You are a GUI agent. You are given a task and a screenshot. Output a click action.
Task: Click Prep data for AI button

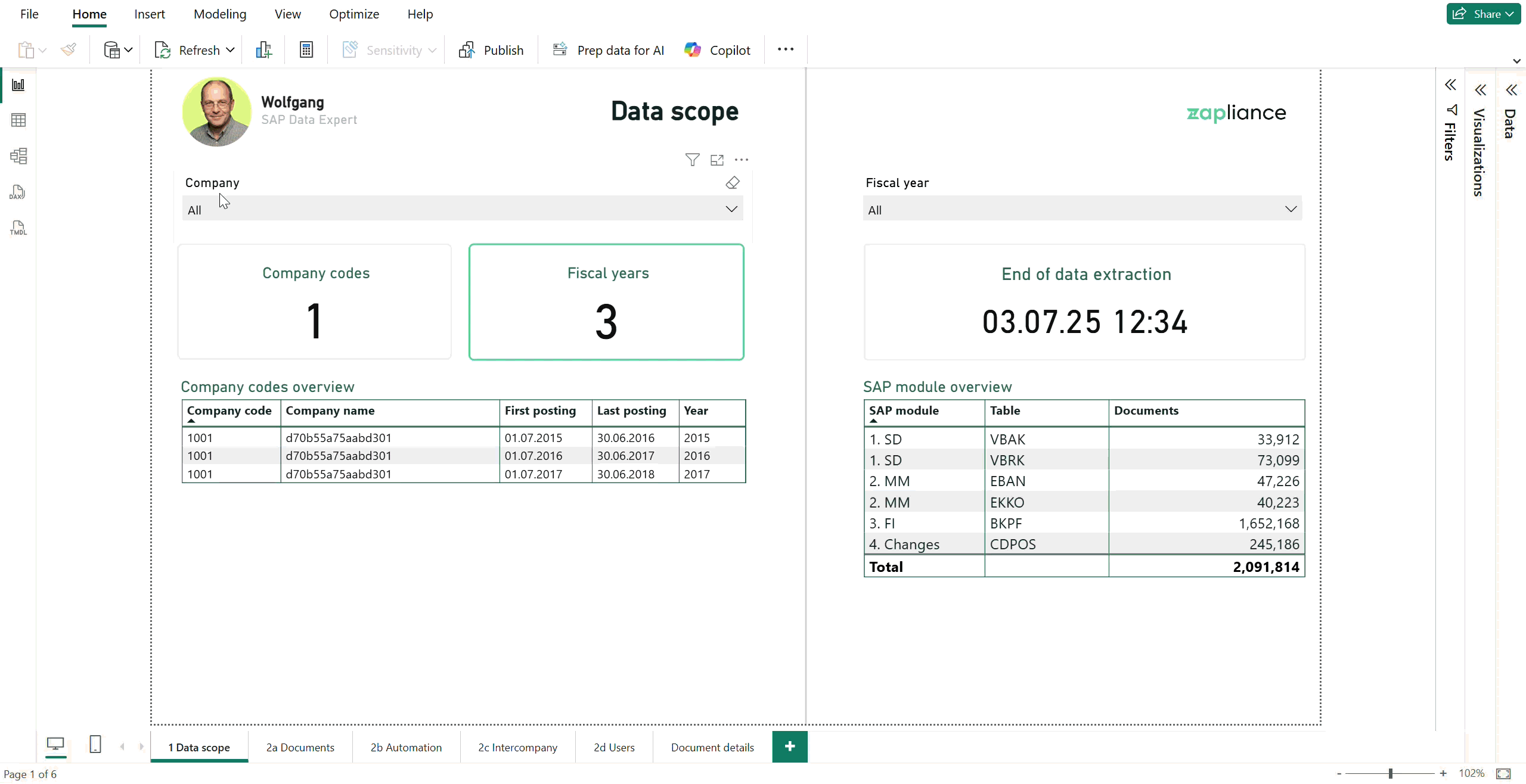click(x=609, y=50)
